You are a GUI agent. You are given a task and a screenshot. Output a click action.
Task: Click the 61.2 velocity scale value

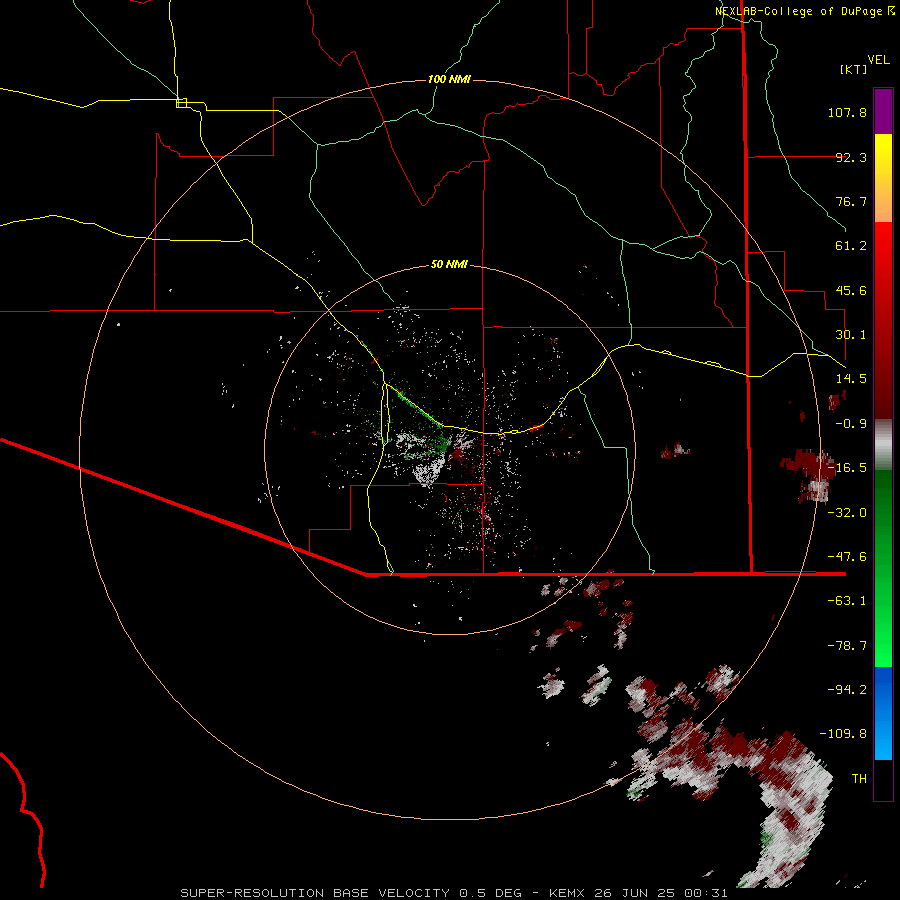pos(851,246)
